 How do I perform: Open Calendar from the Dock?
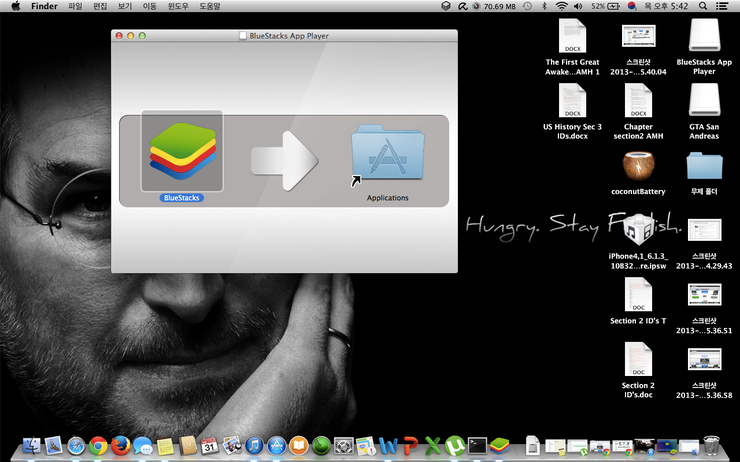[x=210, y=445]
